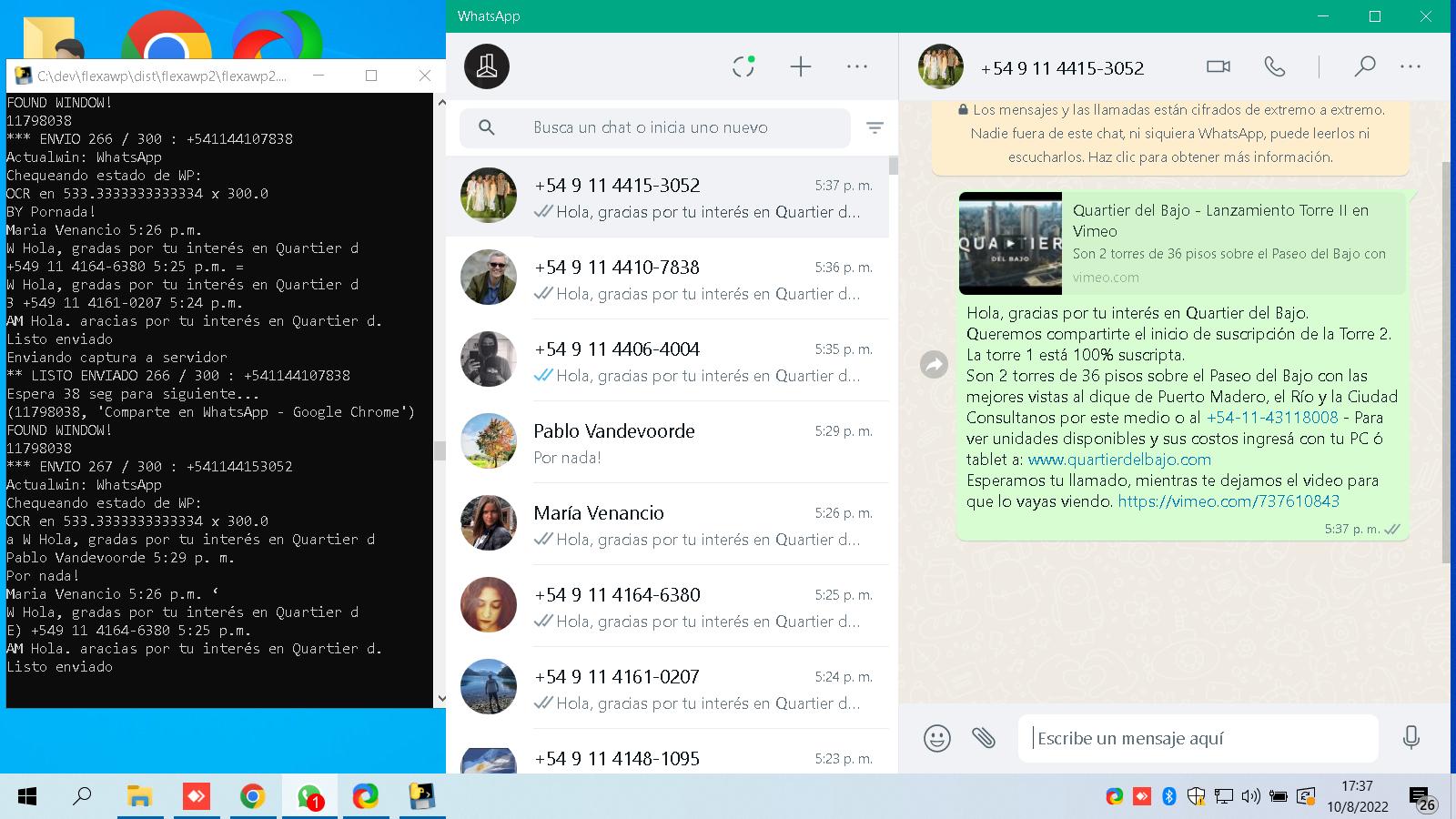Screen dimensions: 1456x819
Task: Forward the message using the arrow icon
Action: [x=935, y=365]
